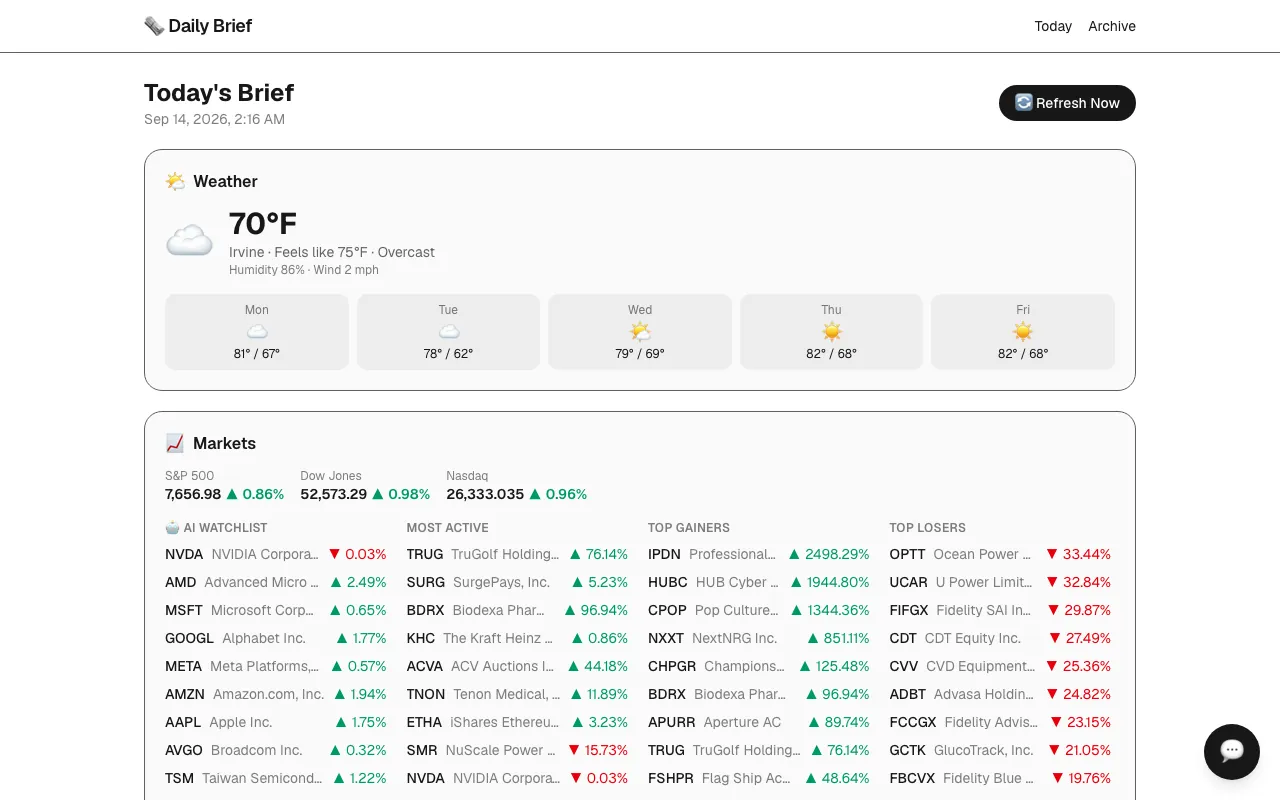
Task: Click the Daily Brief site title
Action: [210, 26]
